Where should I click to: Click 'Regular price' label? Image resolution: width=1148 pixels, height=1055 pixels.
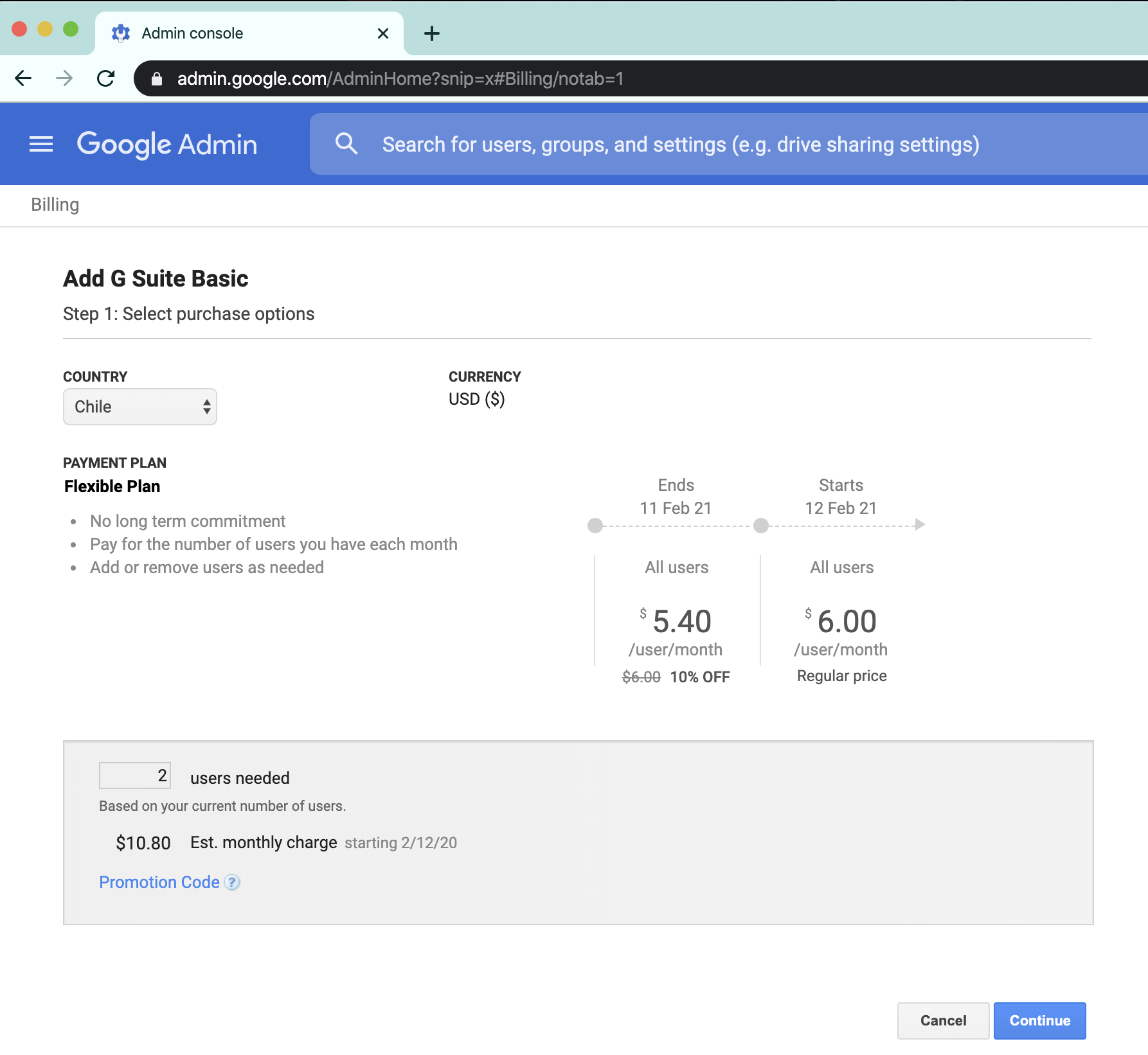click(x=842, y=676)
